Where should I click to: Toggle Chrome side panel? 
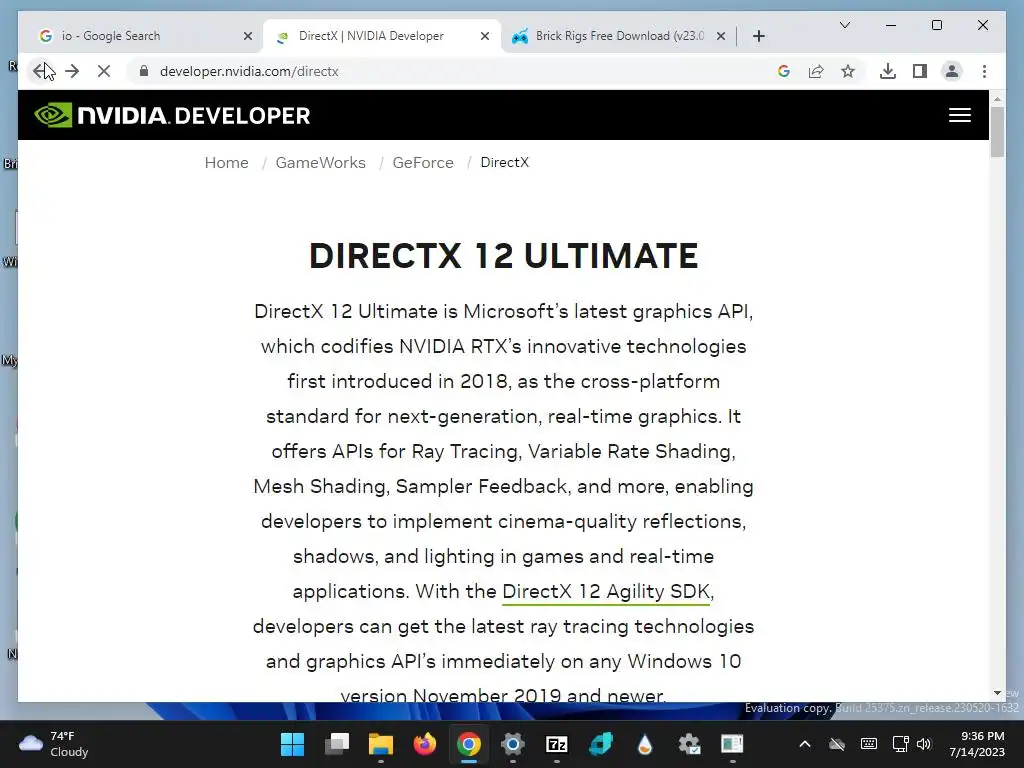(920, 71)
